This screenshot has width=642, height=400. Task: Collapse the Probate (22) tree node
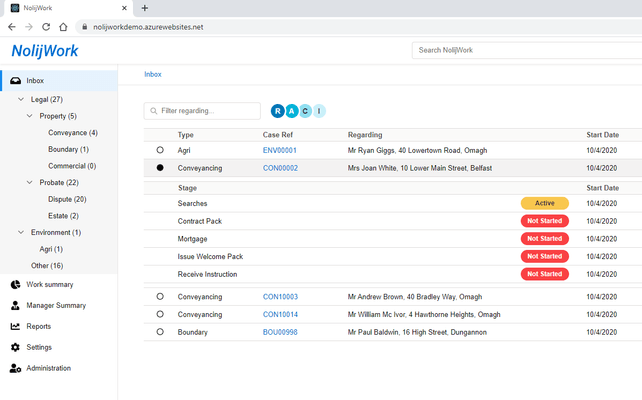click(30, 183)
